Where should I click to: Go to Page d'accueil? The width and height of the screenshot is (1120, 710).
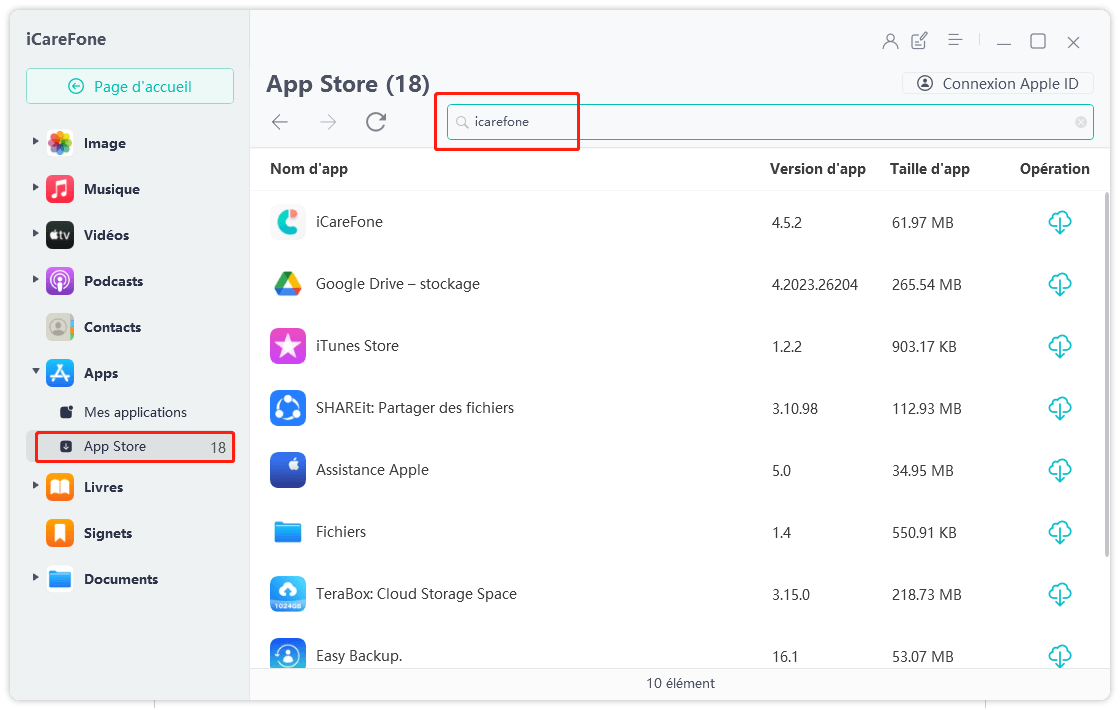(130, 86)
